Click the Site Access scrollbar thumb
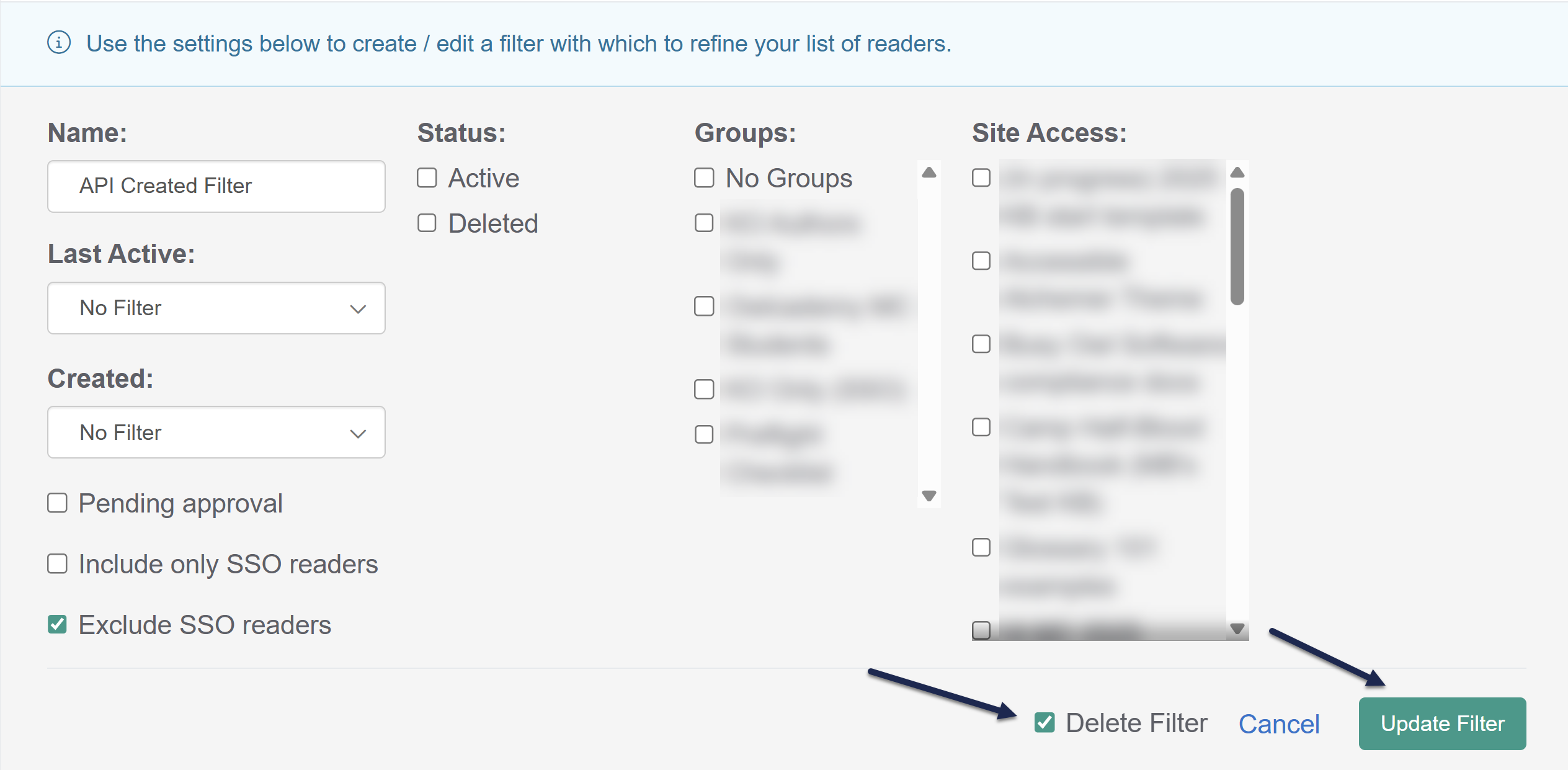This screenshot has height=770, width=1568. (1237, 247)
